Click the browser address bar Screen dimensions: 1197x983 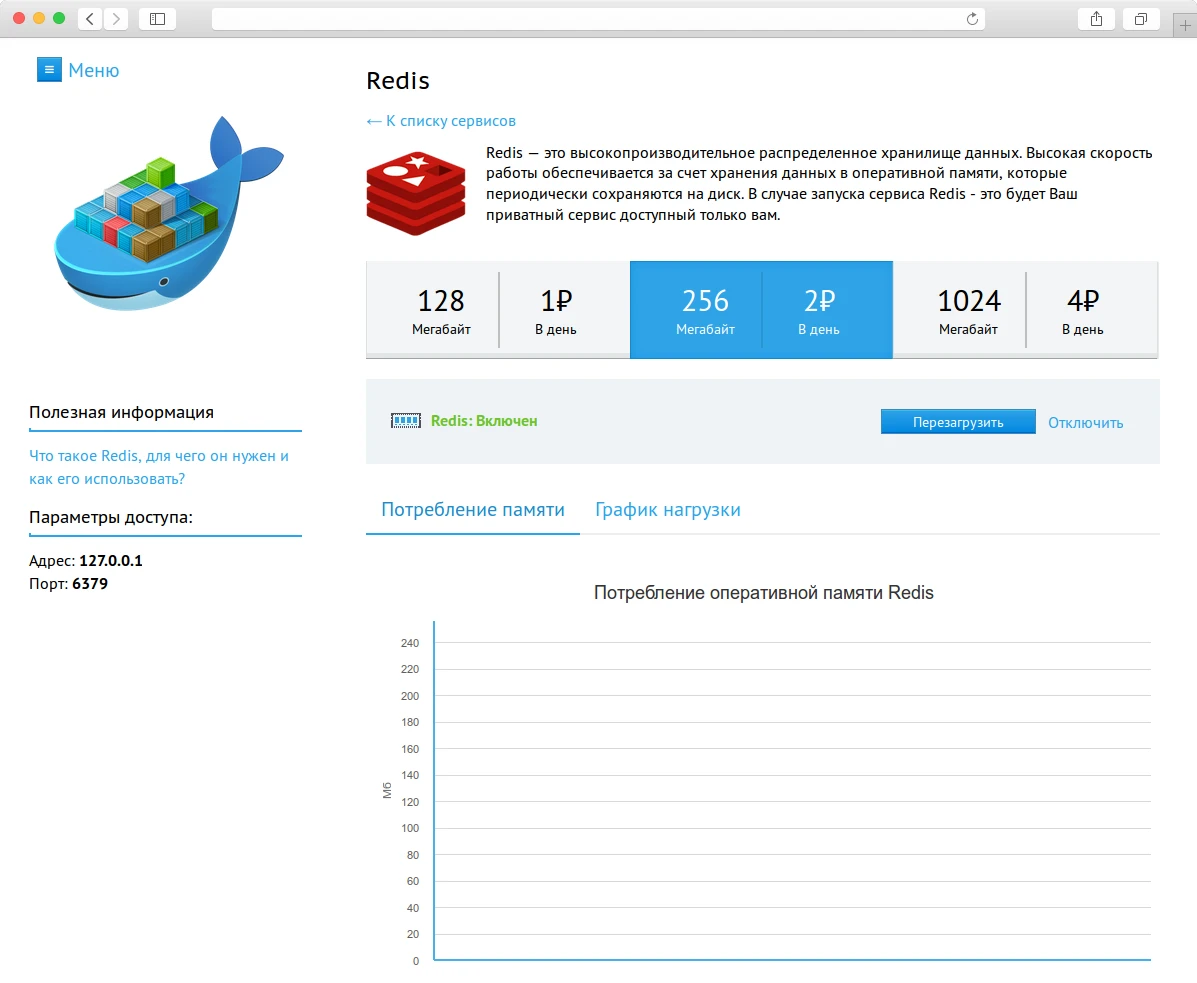point(598,17)
